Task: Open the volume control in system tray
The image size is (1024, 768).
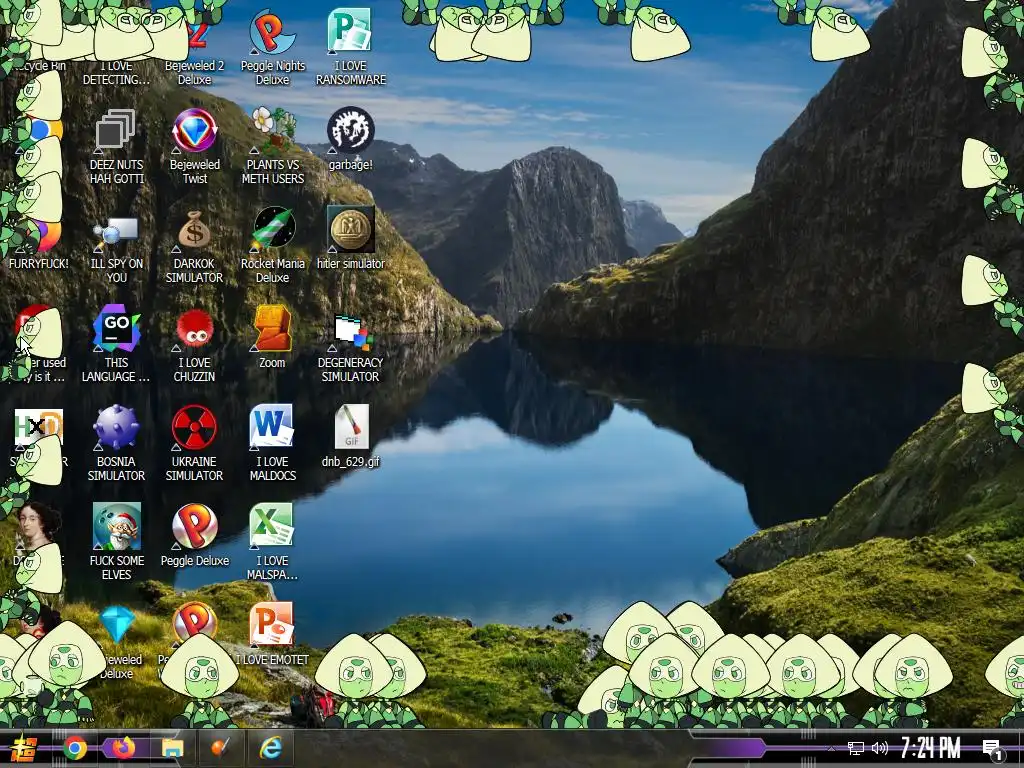Action: pyautogui.click(x=880, y=748)
